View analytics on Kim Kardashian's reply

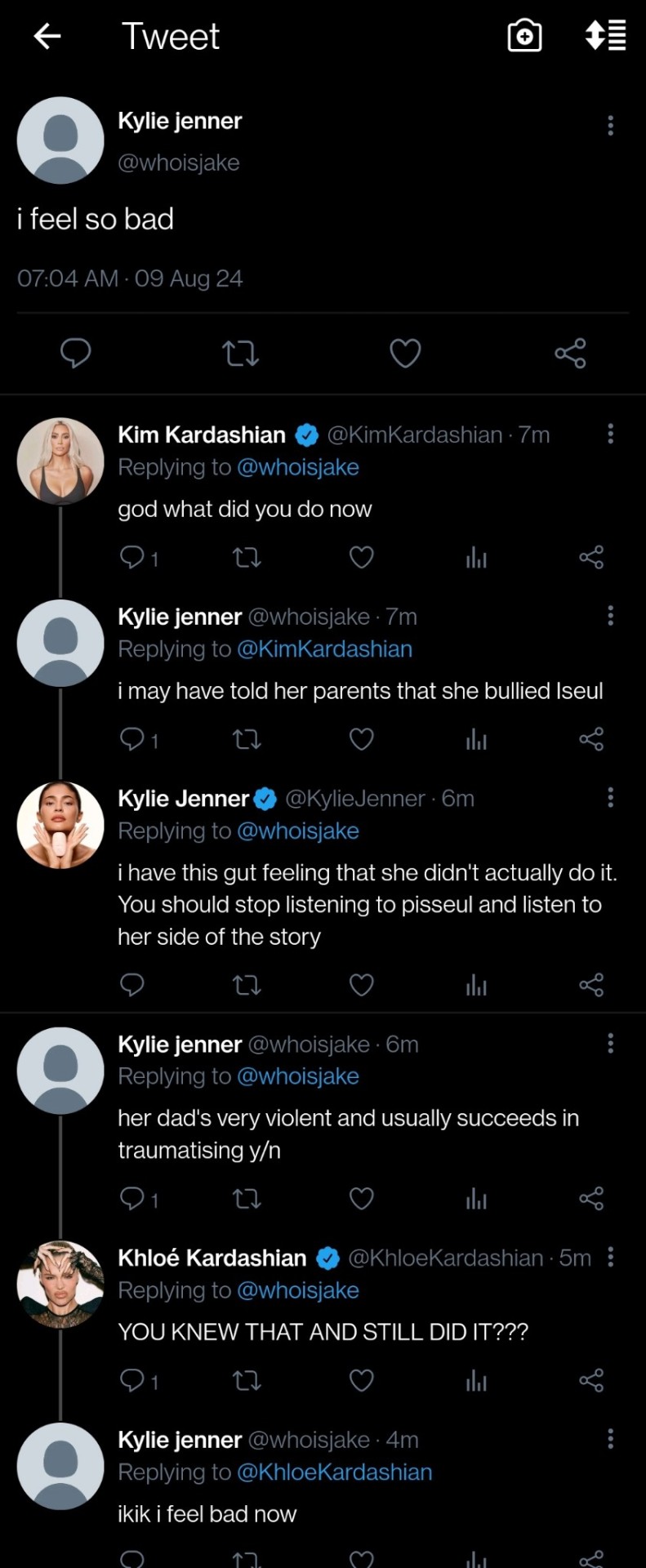point(476,558)
